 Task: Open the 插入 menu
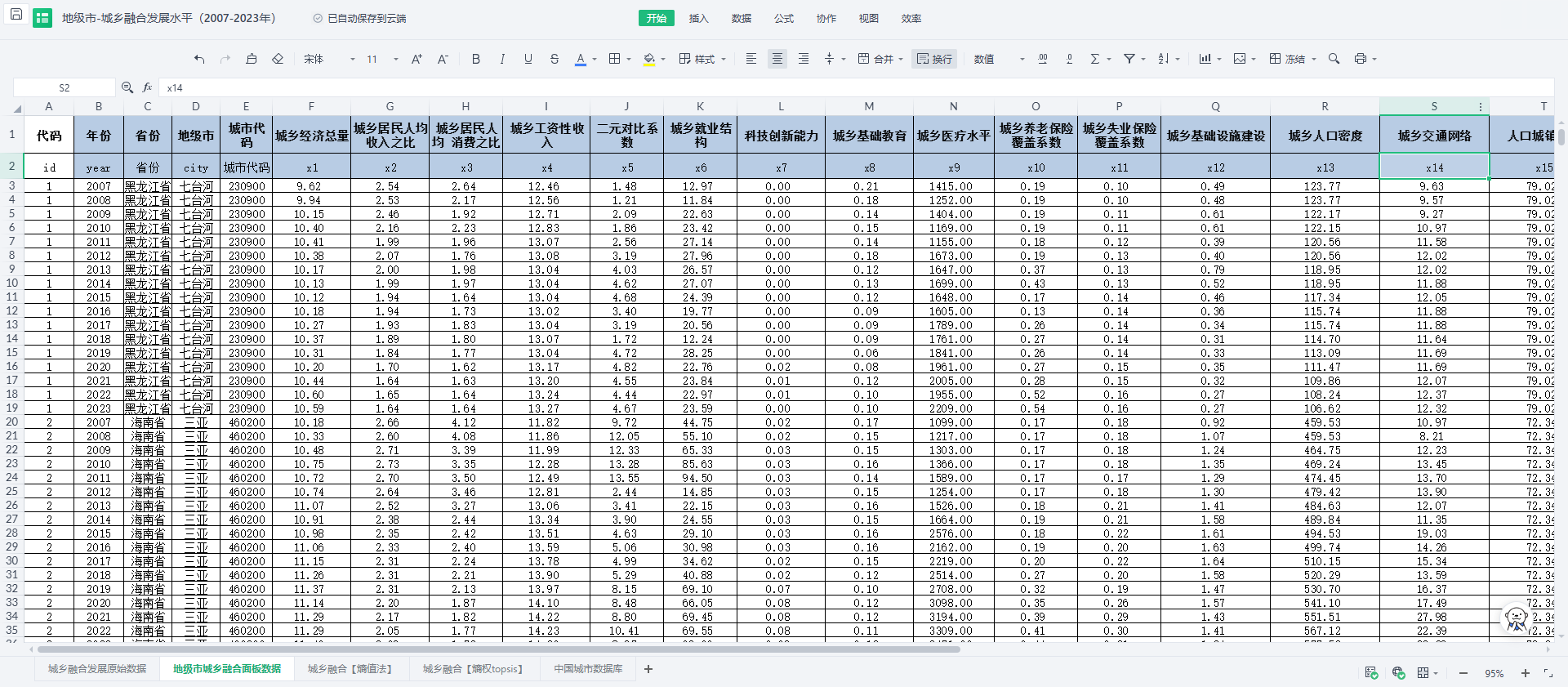pyautogui.click(x=698, y=18)
